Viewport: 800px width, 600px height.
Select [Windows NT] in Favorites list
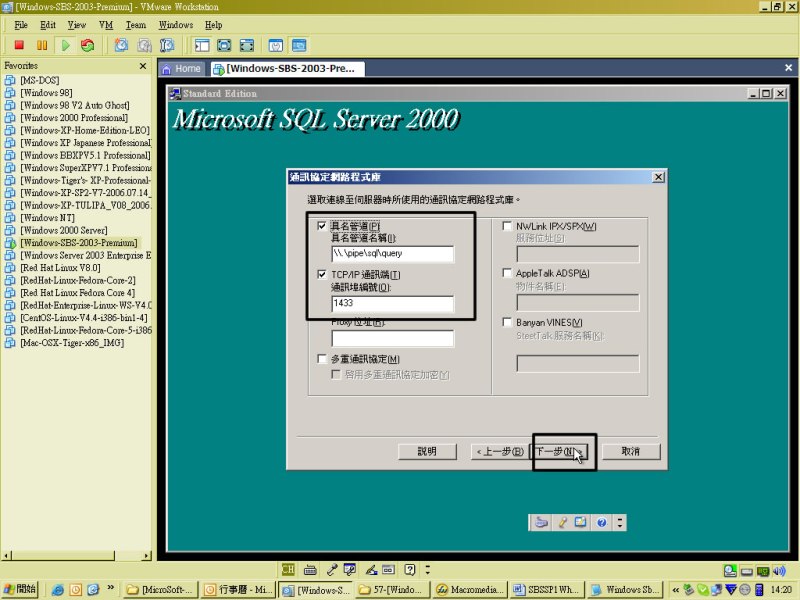[x=47, y=218]
